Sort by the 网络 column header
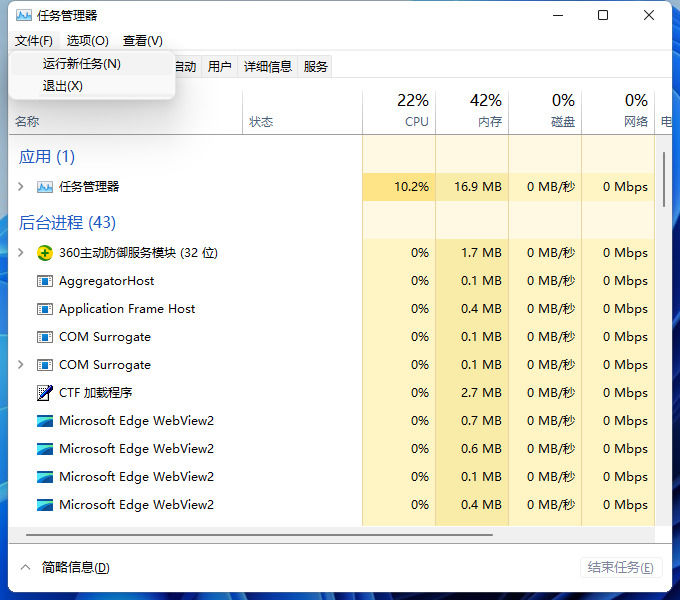Viewport: 680px width, 600px height. pos(618,111)
